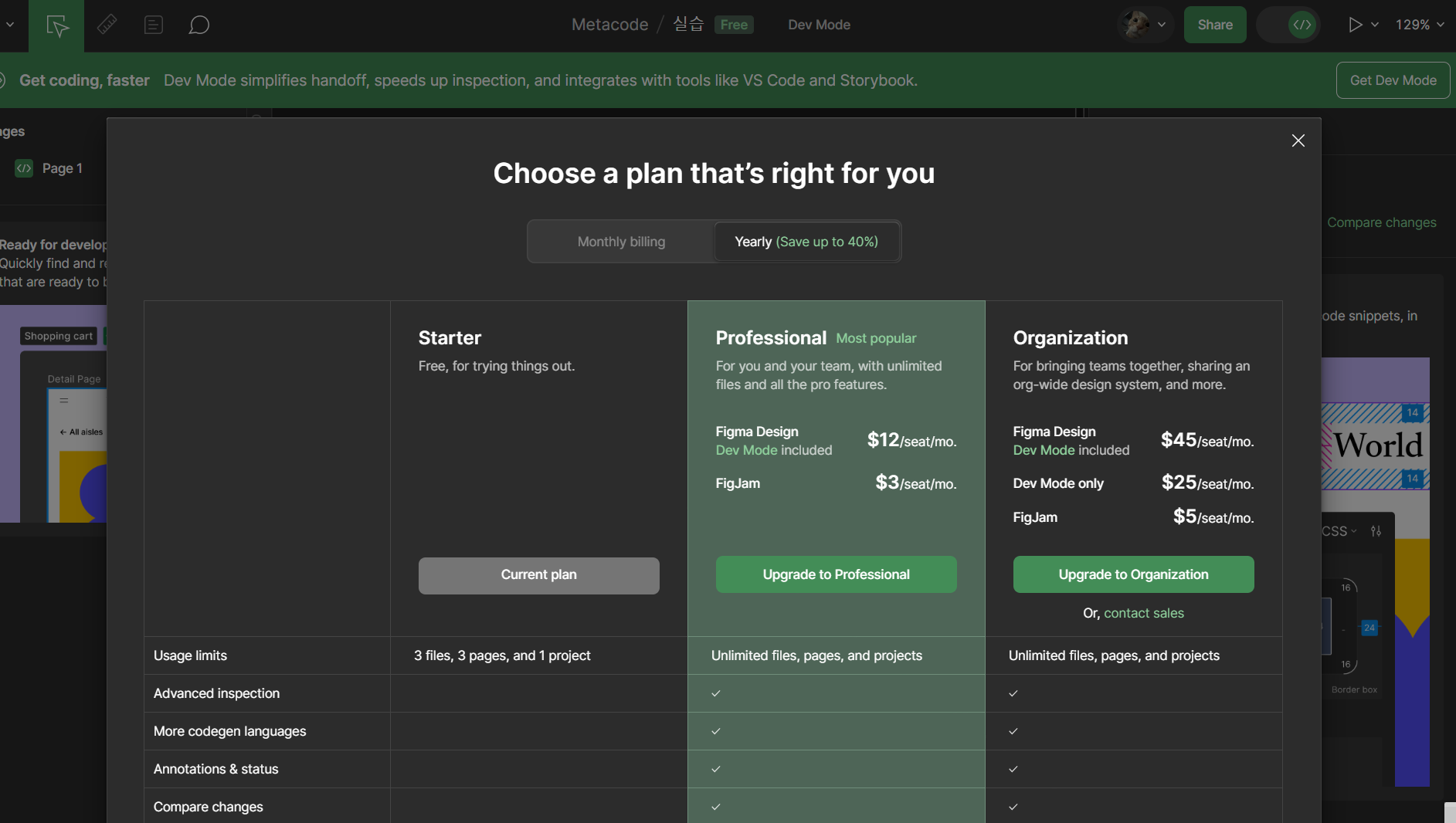Click the Shopping cart frame label
Image resolution: width=1456 pixels, height=823 pixels.
point(58,336)
